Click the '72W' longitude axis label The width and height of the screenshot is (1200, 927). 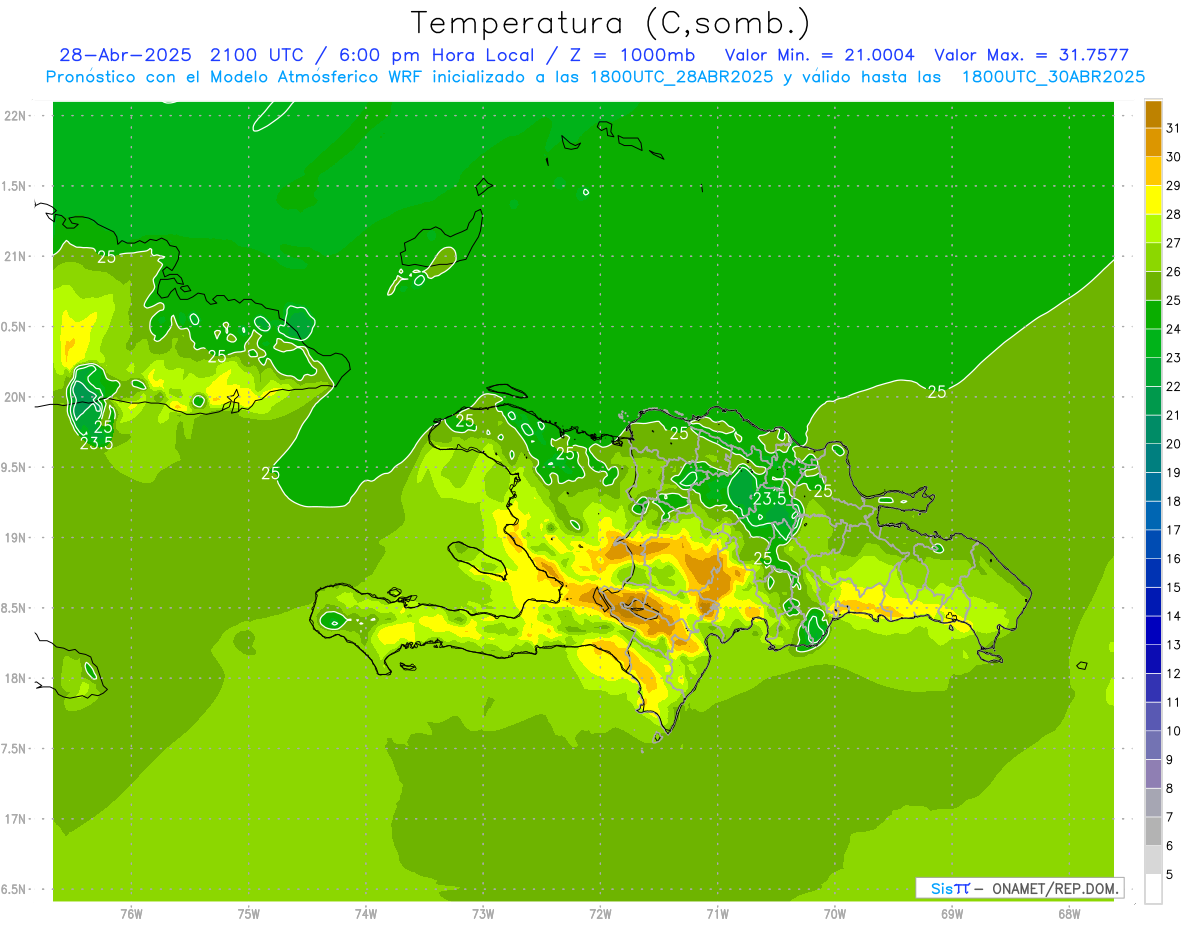tap(600, 913)
